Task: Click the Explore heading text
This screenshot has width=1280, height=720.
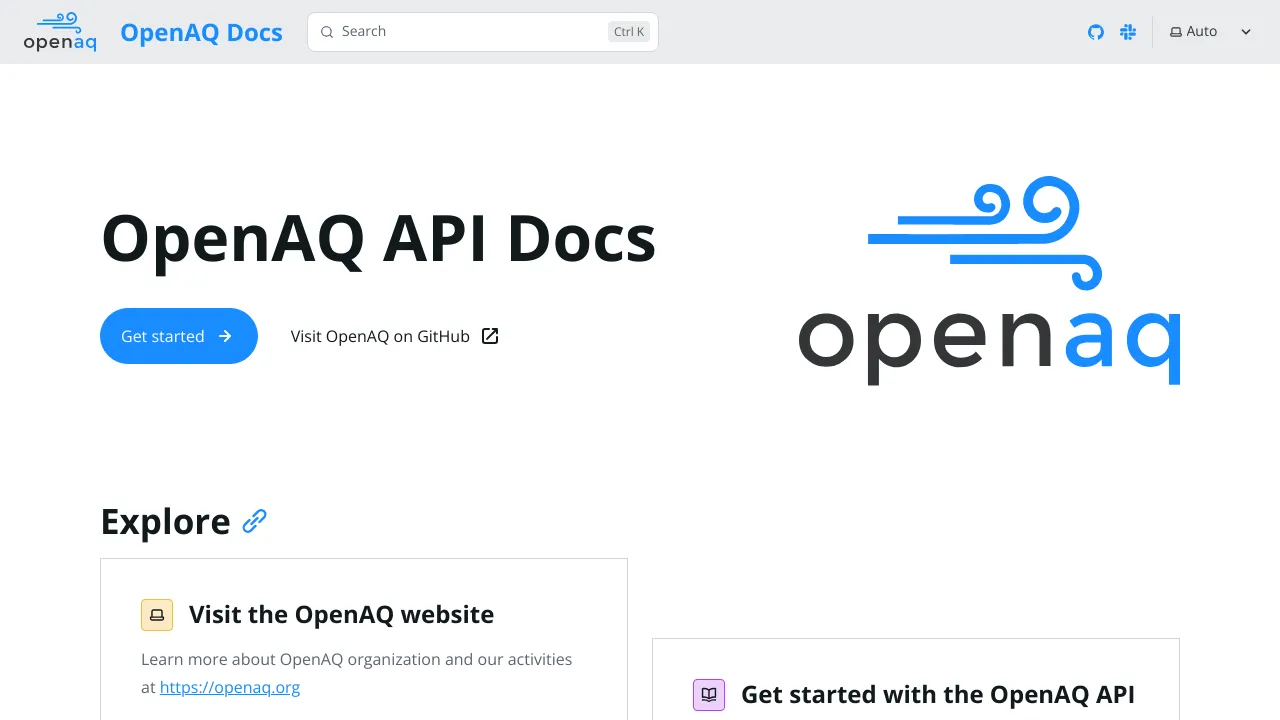Action: pos(165,521)
